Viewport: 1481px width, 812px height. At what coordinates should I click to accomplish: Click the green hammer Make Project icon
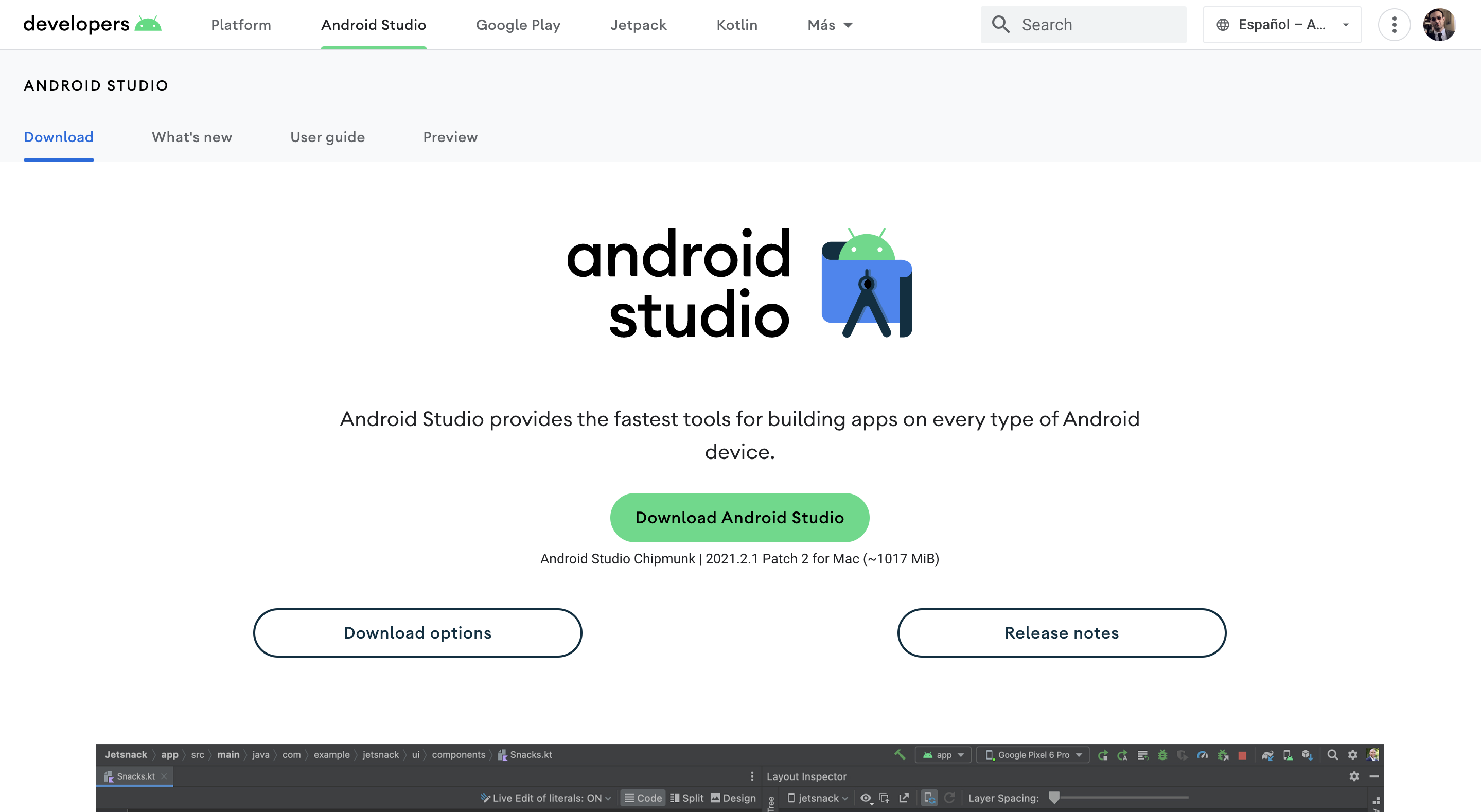[x=900, y=754]
